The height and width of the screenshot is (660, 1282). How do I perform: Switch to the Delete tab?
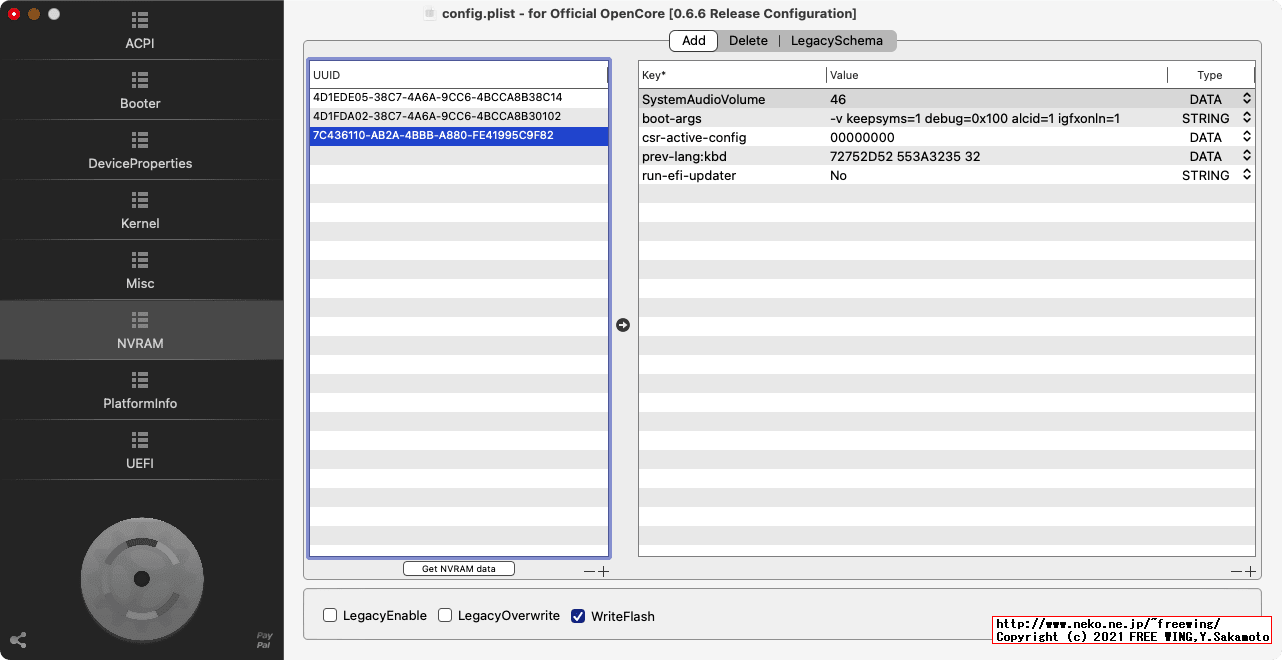(x=748, y=41)
